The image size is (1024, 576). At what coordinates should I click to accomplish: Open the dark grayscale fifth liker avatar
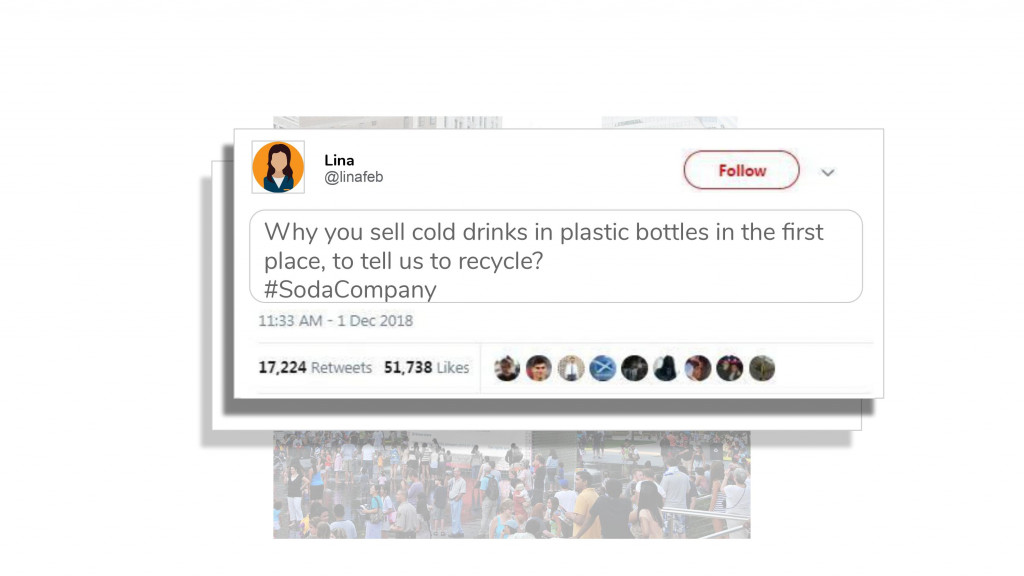pyautogui.click(x=634, y=368)
